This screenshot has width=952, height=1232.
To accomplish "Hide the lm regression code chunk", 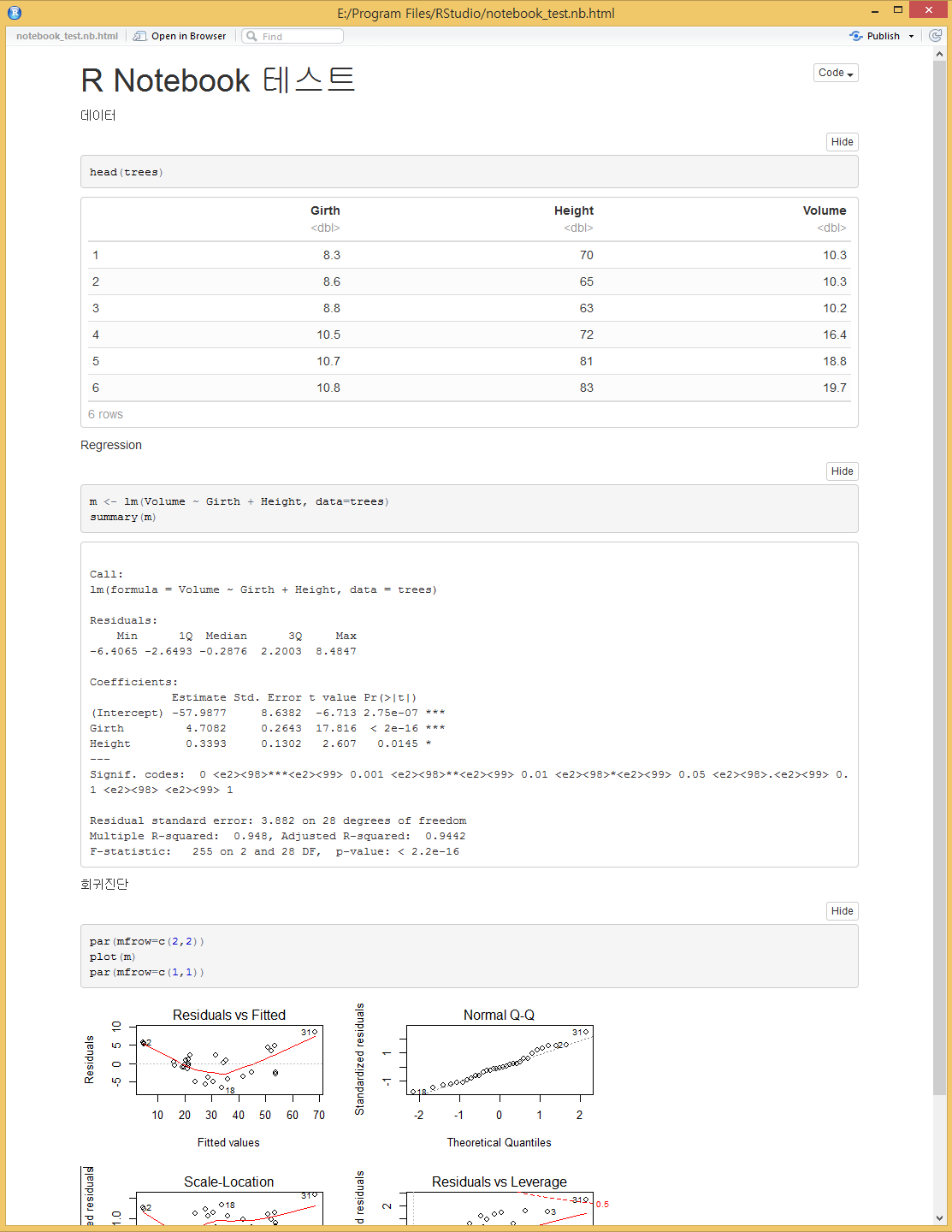I will (x=842, y=471).
